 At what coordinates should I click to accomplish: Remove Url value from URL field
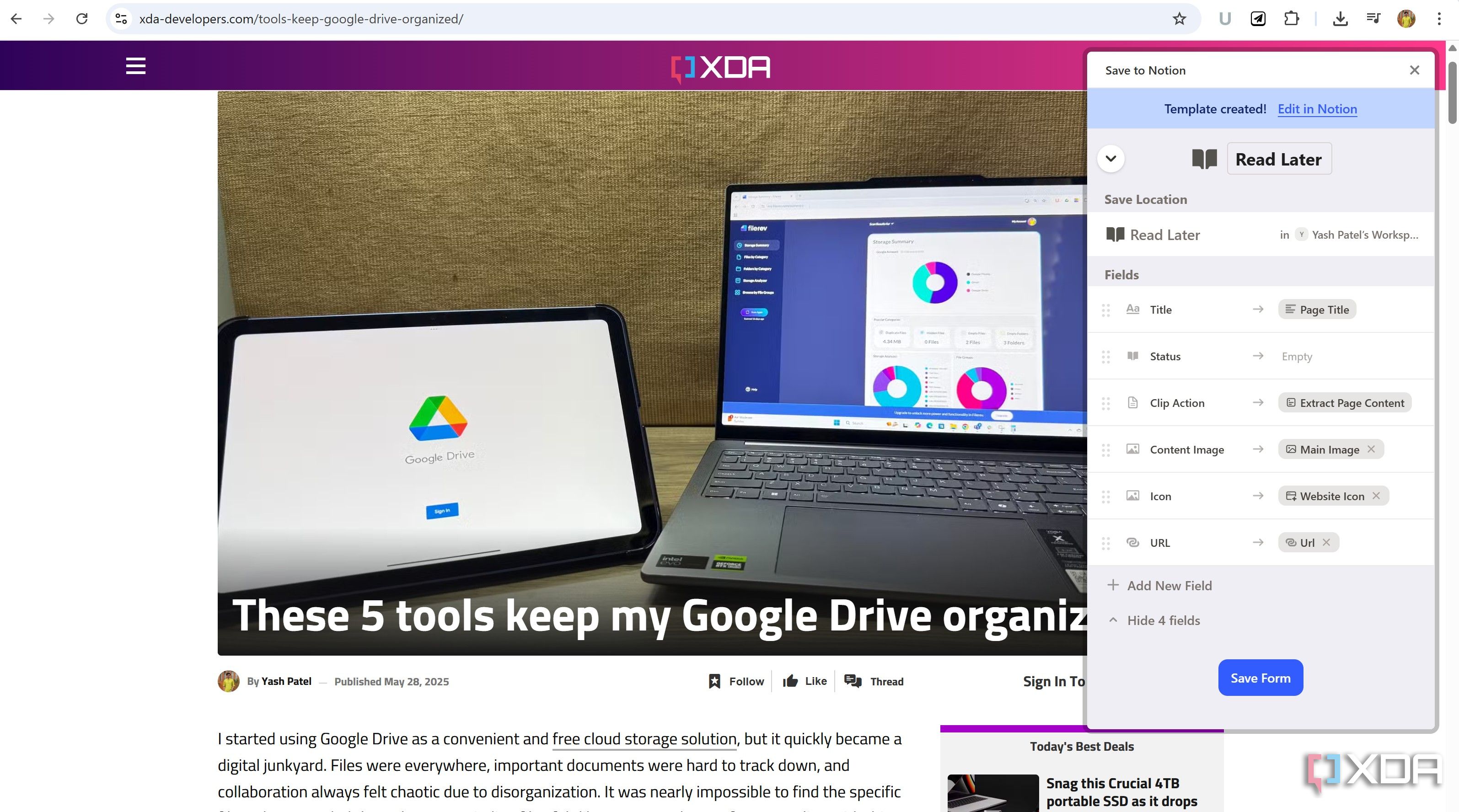coord(1326,542)
